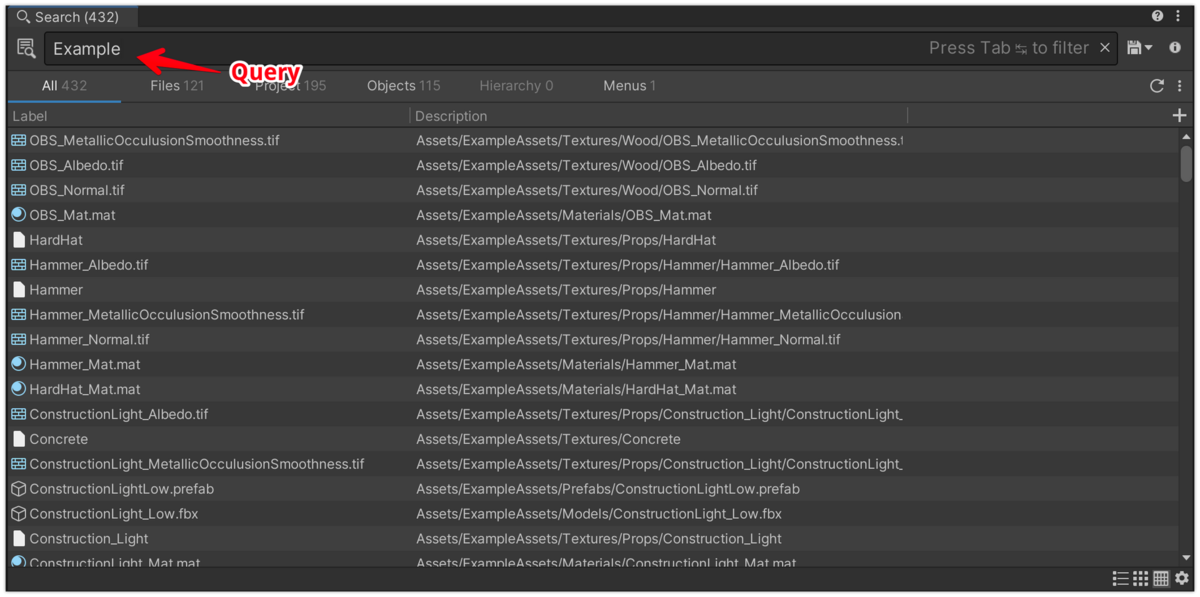Screen dimensions: 1200x597
Task: Switch to table view in the status bar
Action: (x=1161, y=578)
